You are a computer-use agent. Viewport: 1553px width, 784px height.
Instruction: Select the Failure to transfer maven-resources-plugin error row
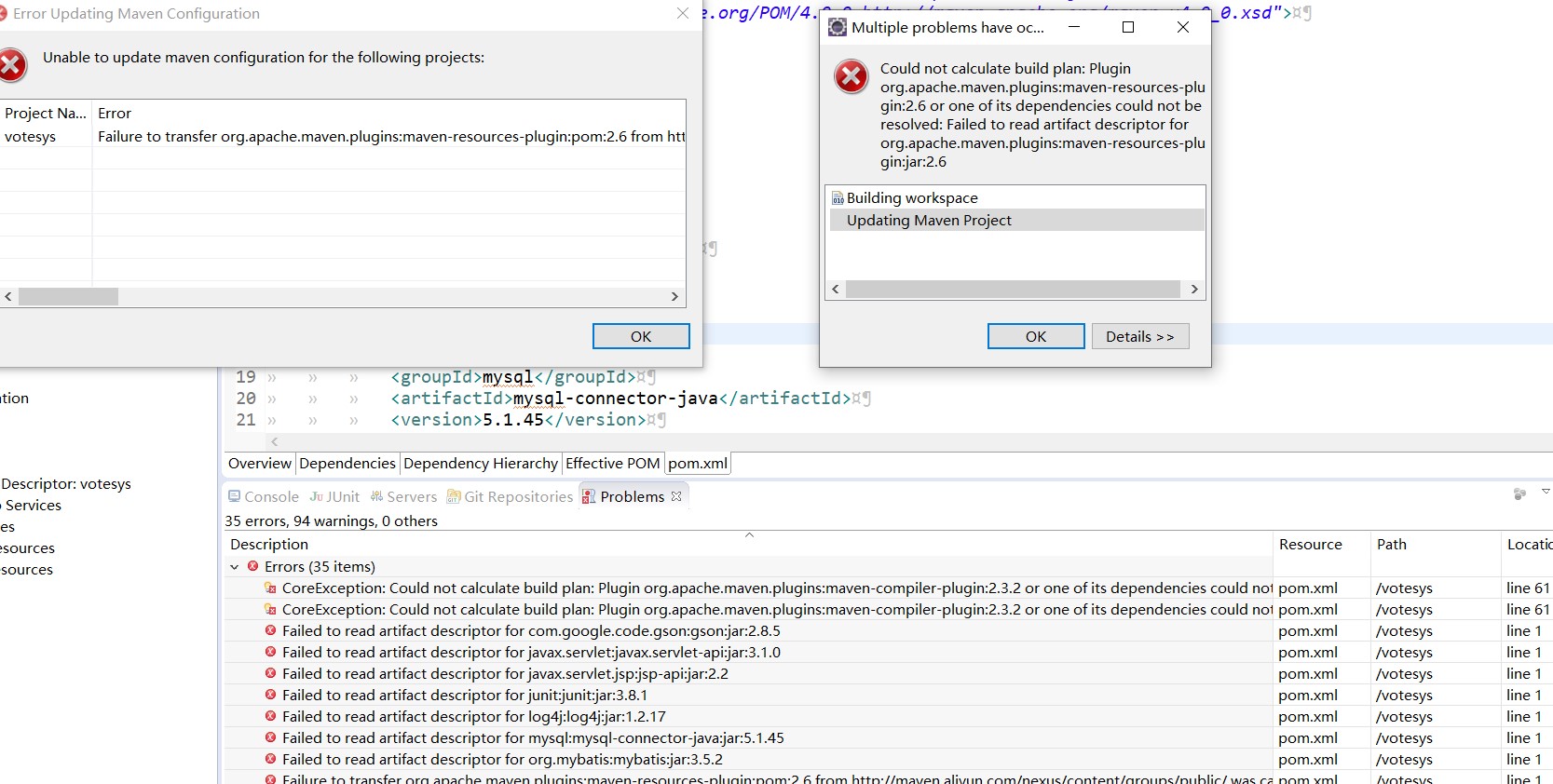click(x=889, y=778)
